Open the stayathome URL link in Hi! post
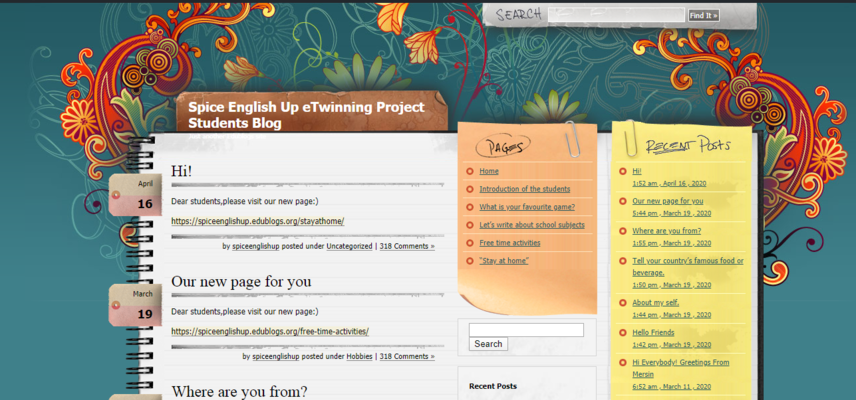The width and height of the screenshot is (856, 400). (x=257, y=221)
